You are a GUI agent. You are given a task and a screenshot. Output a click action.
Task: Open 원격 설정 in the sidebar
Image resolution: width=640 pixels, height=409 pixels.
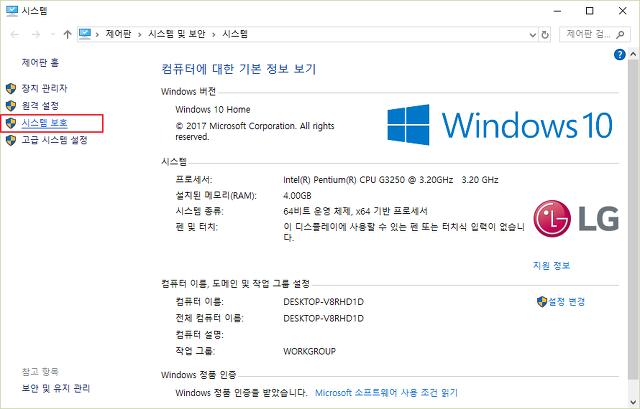(40, 106)
